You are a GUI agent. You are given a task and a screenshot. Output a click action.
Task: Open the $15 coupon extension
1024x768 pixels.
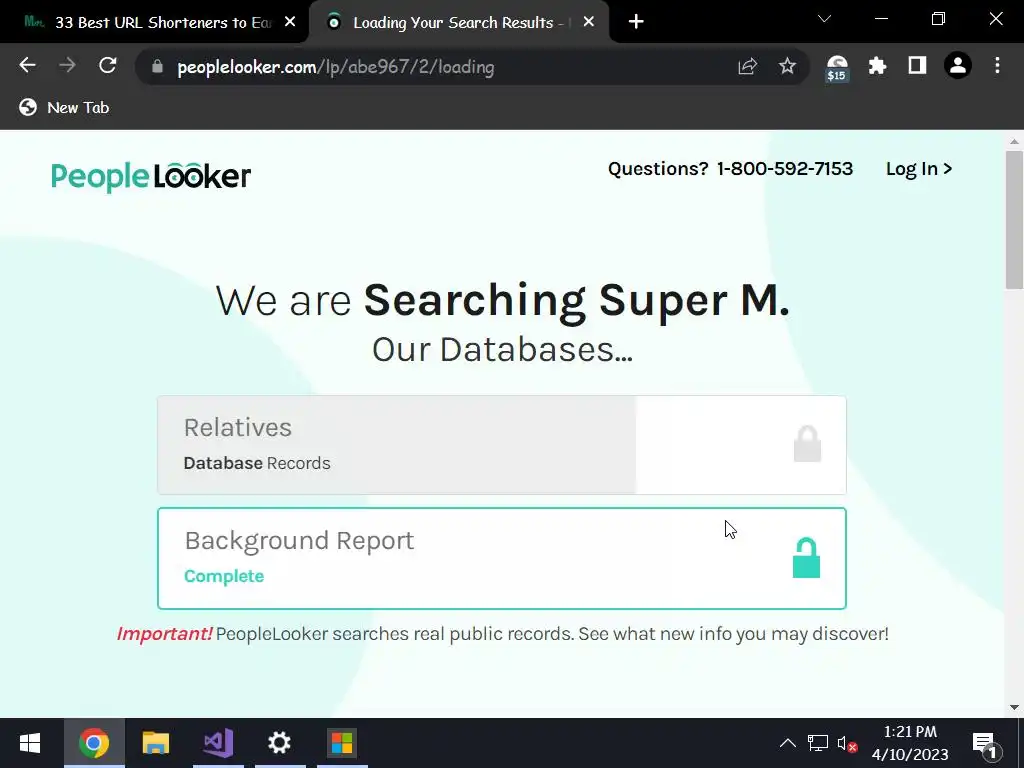(837, 67)
